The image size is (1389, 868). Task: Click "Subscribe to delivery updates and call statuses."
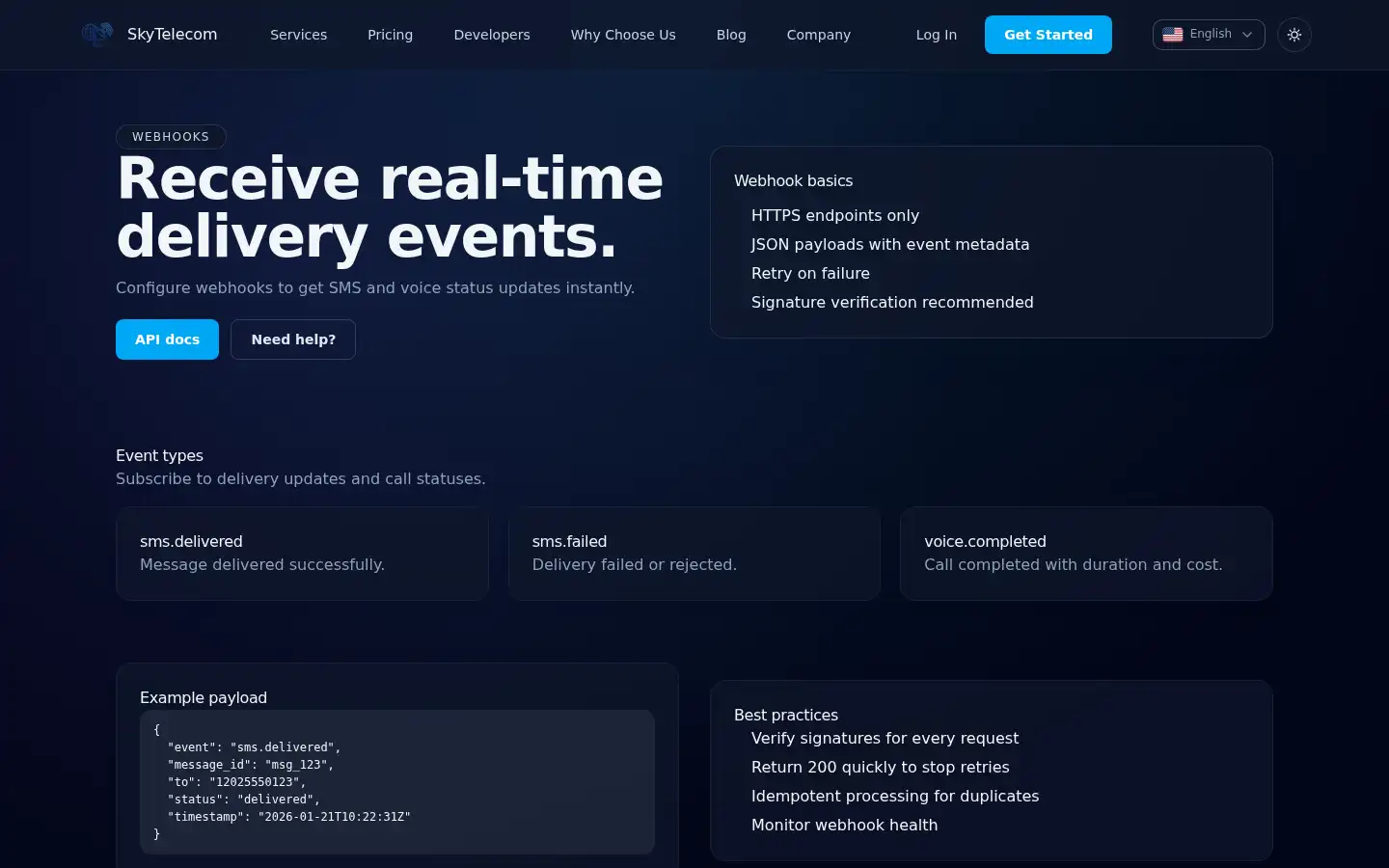coord(301,479)
